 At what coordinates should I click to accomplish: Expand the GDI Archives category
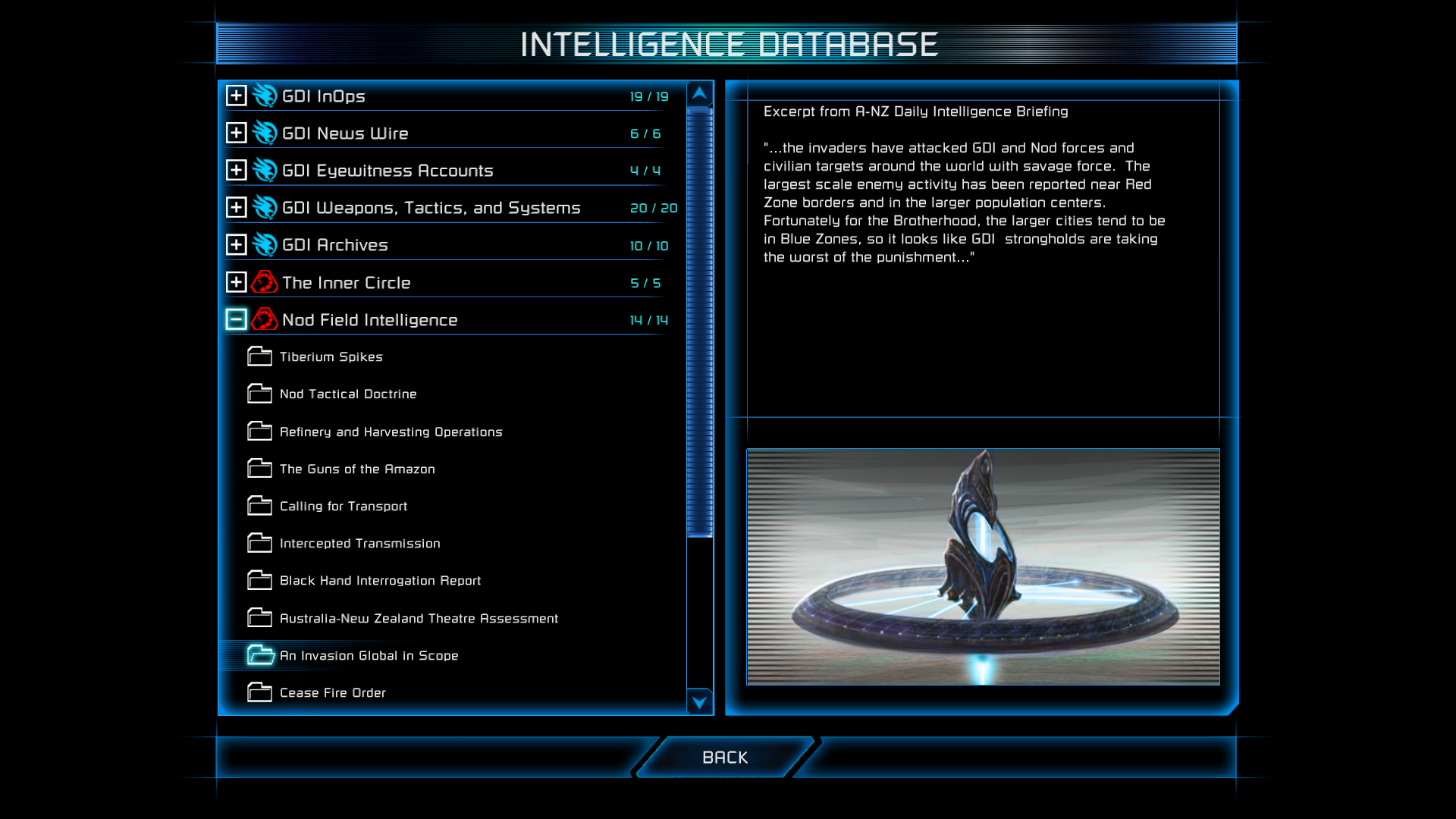point(236,244)
